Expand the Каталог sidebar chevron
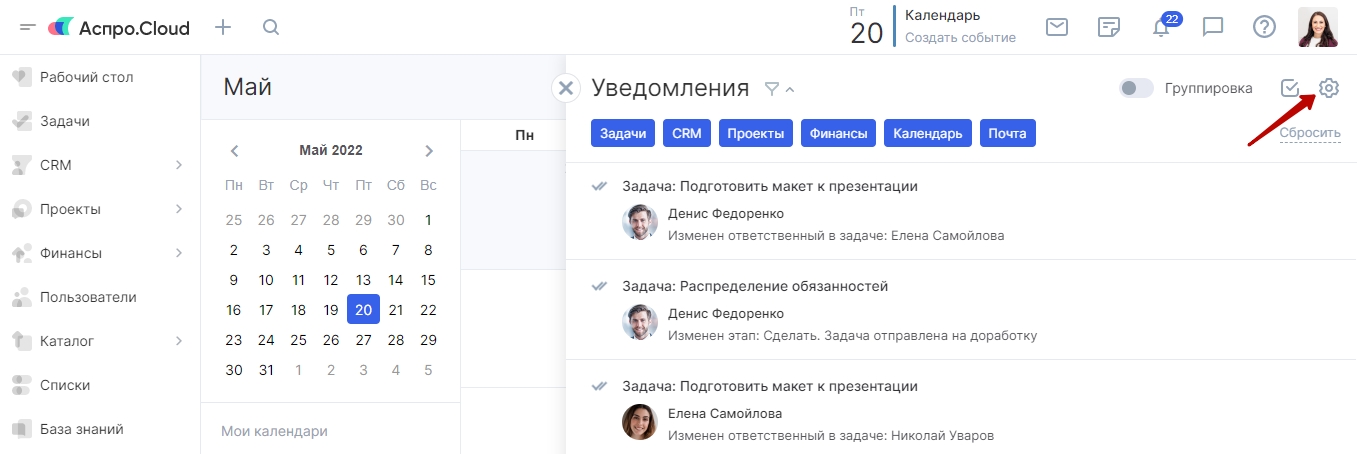Screen dimensions: 1357x454 pos(179,341)
